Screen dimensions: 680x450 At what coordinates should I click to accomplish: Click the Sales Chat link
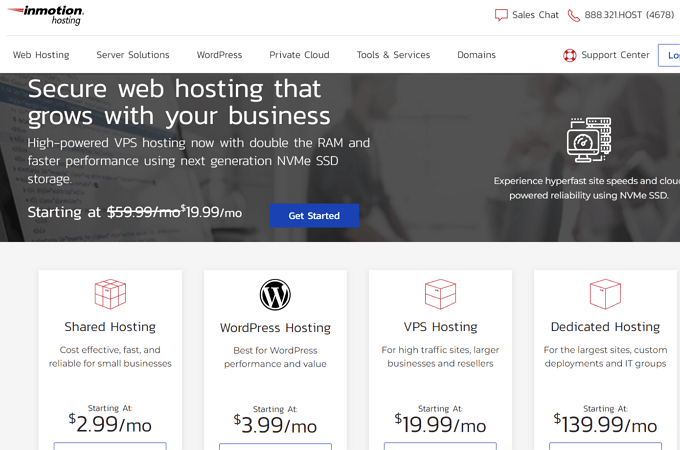535,15
